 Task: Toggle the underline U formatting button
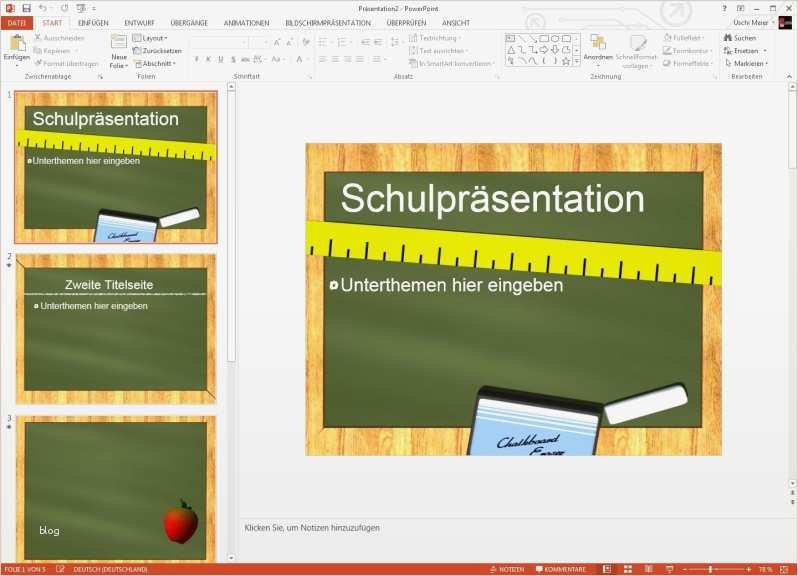(220, 60)
